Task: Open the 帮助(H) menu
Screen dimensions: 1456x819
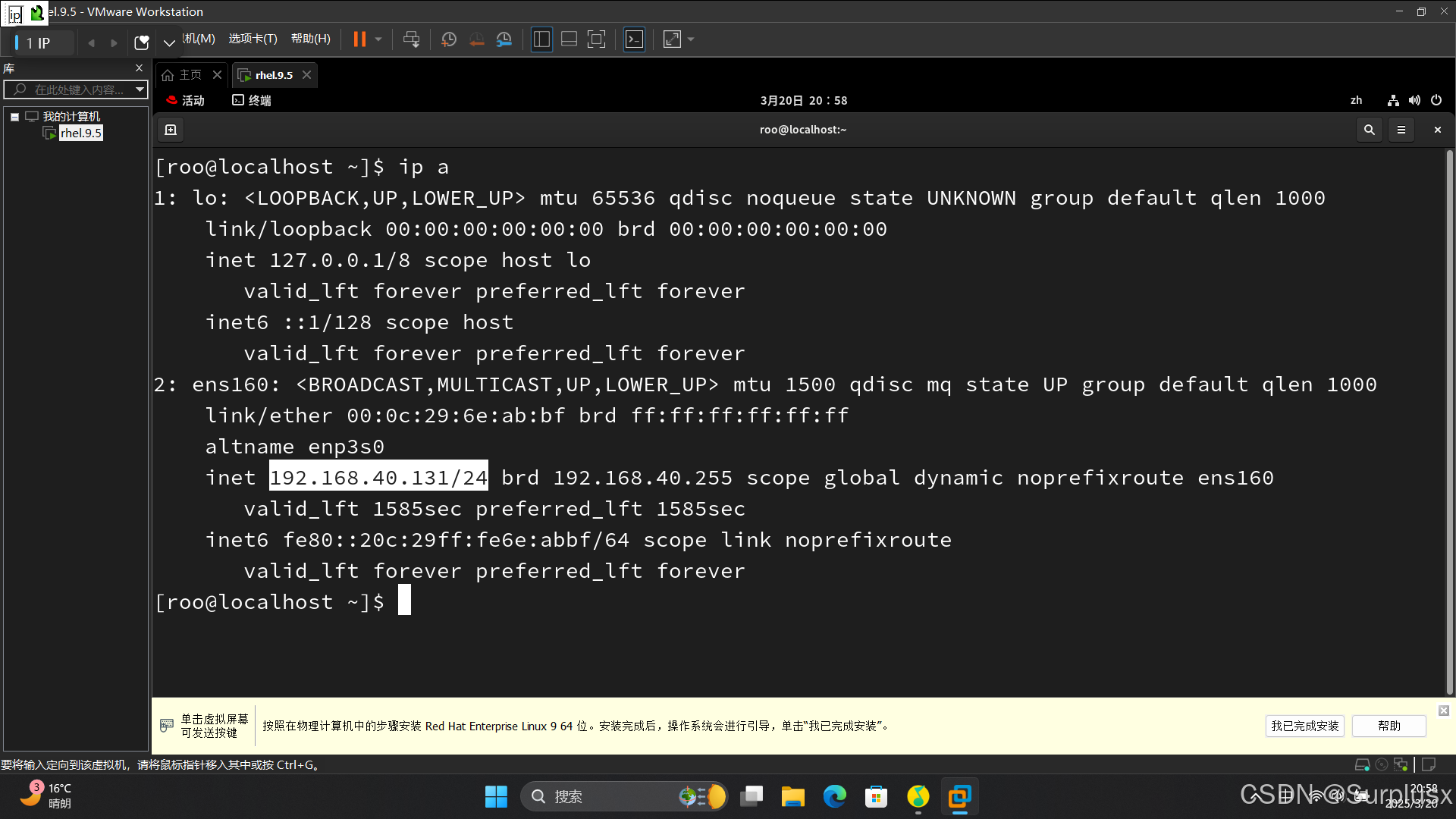Action: coord(311,39)
